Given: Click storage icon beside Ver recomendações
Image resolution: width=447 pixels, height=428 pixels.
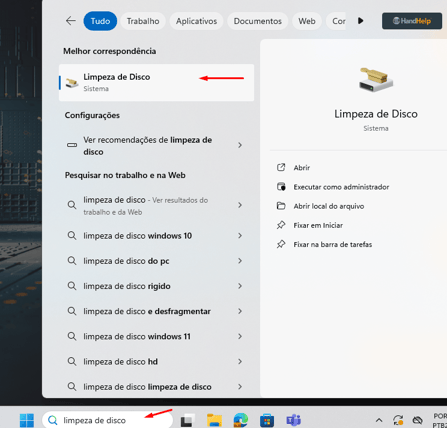Looking at the screenshot, I should 72,145.
